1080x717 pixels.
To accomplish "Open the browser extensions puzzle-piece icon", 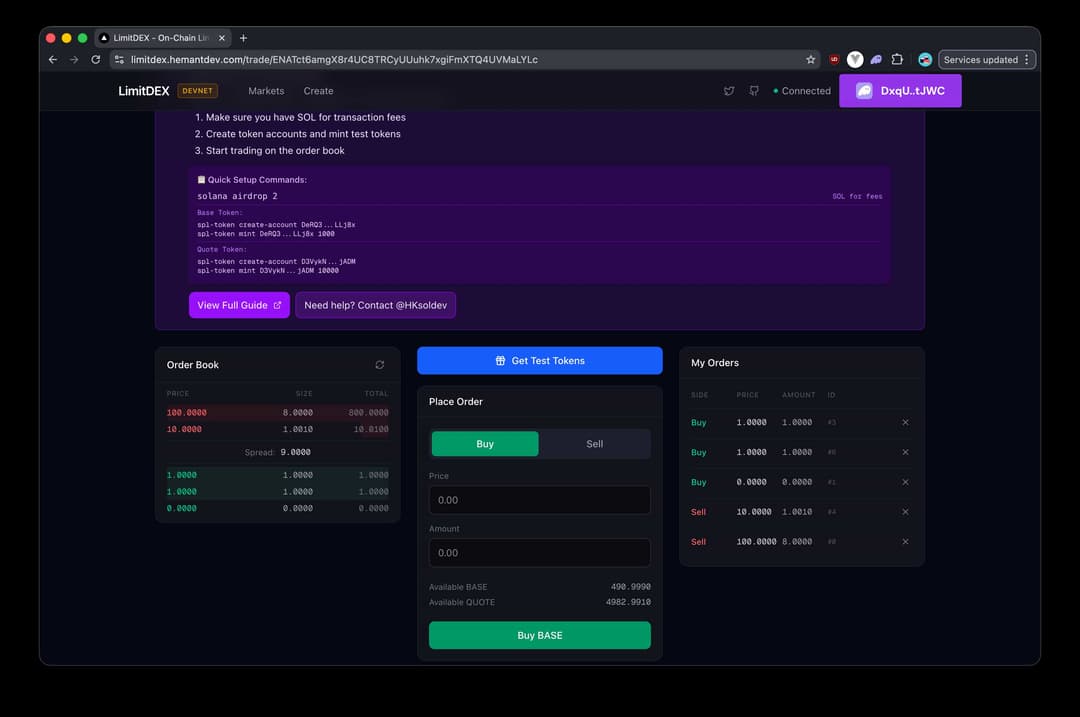I will [897, 59].
